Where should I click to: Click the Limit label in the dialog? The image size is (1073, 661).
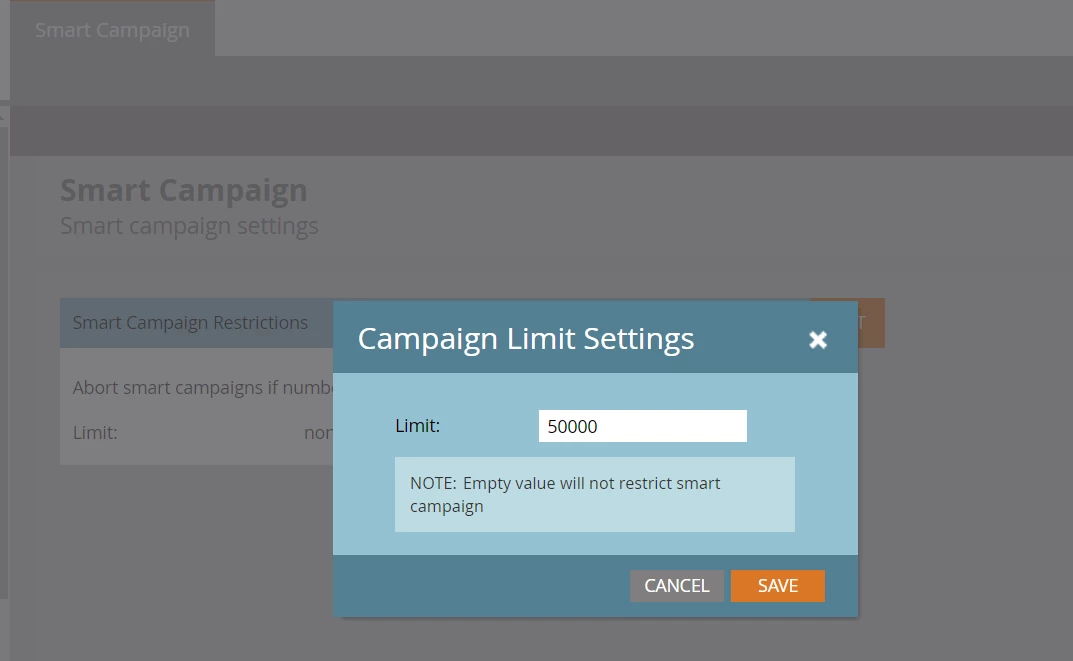(417, 426)
